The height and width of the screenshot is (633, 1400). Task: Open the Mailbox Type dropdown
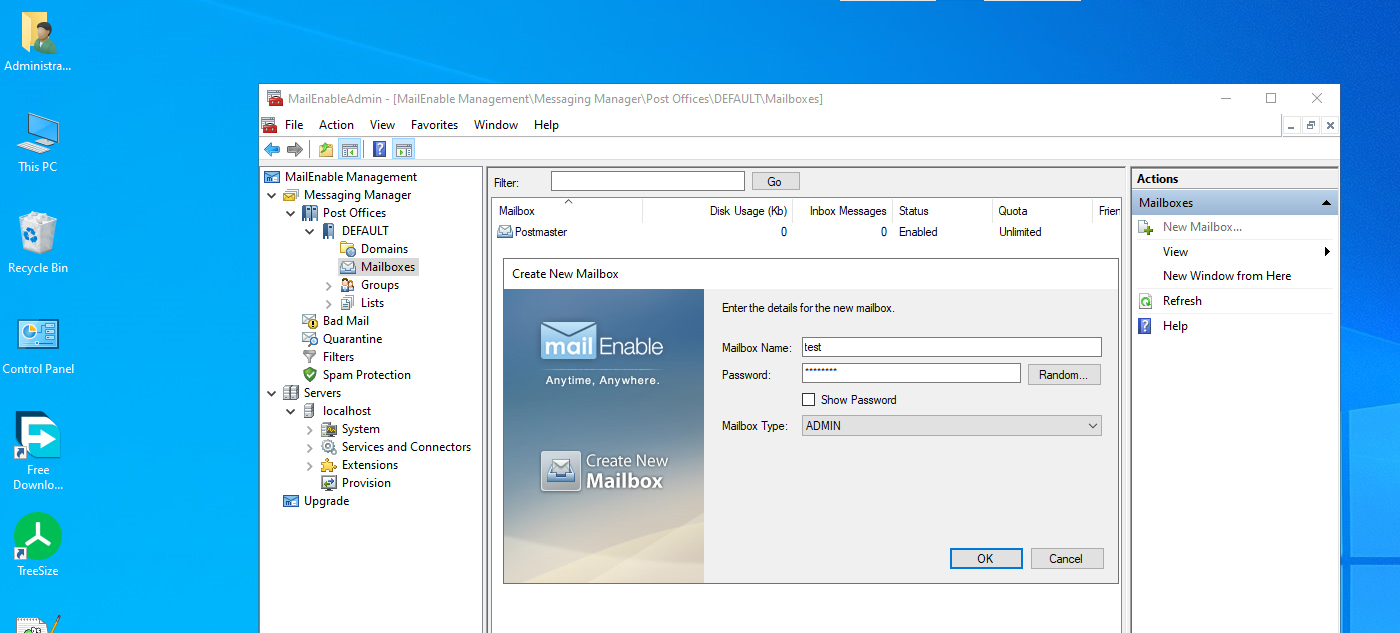(x=951, y=426)
